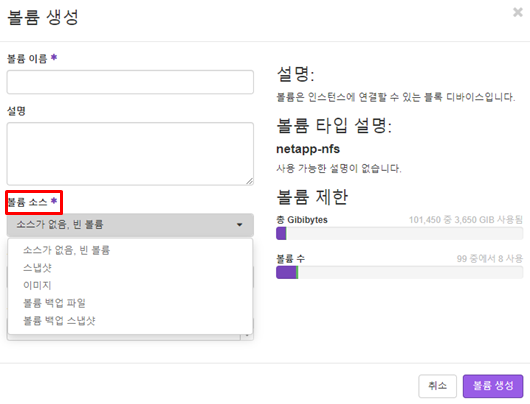
Task: Click the 볼륨 수 usage bar
Action: (400, 272)
